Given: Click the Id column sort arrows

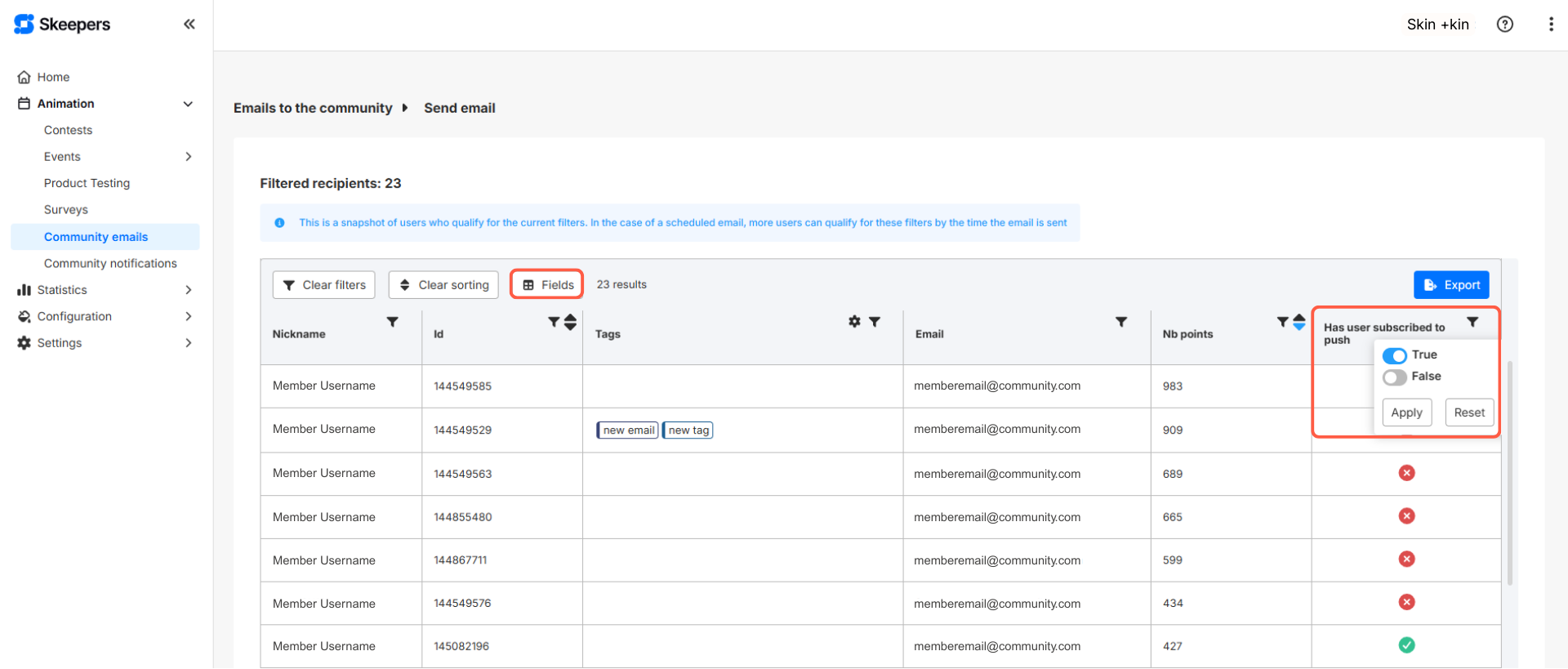Looking at the screenshot, I should [570, 322].
